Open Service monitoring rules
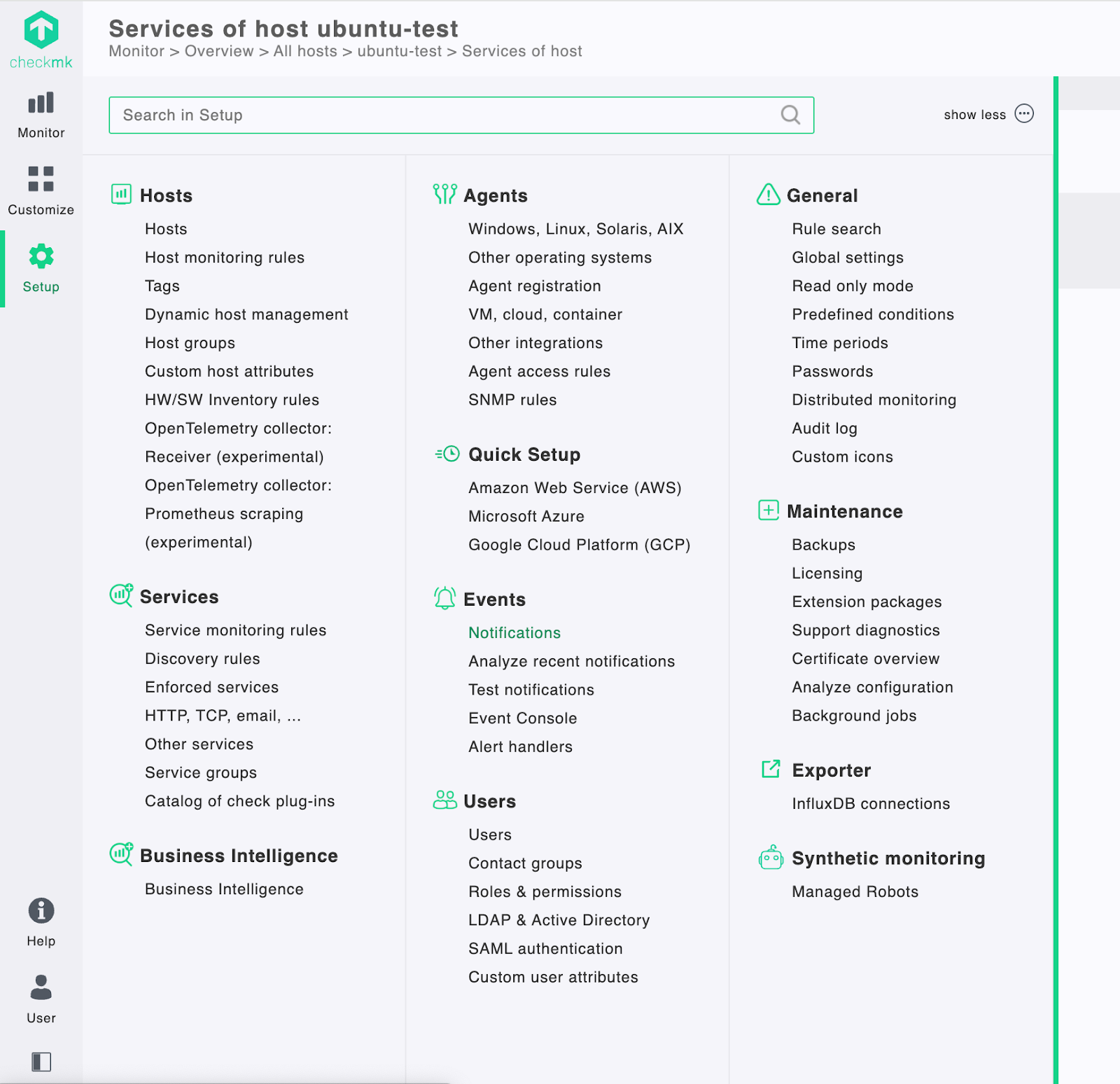Image resolution: width=1120 pixels, height=1084 pixels. (235, 630)
